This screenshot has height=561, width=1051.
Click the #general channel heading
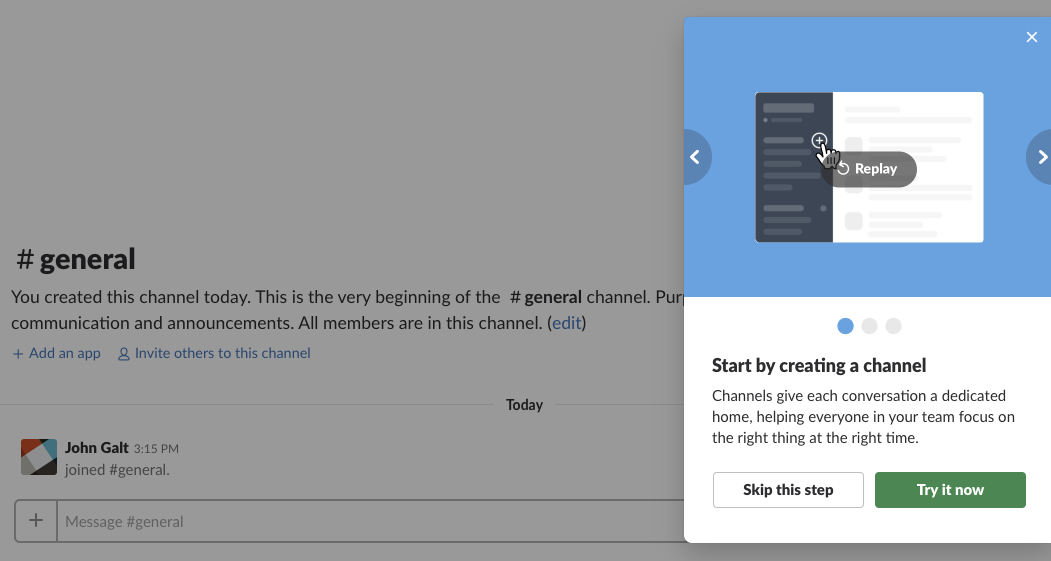(x=76, y=259)
